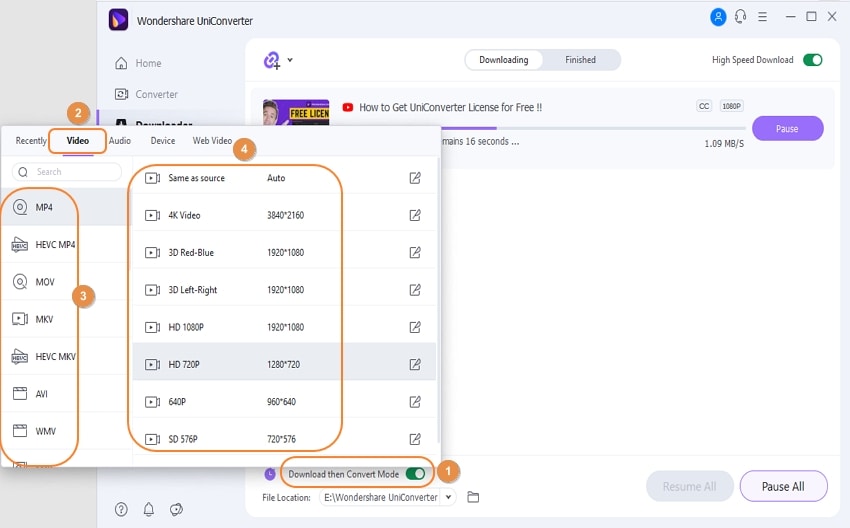Select AVI format
This screenshot has width=850, height=528.
[65, 394]
